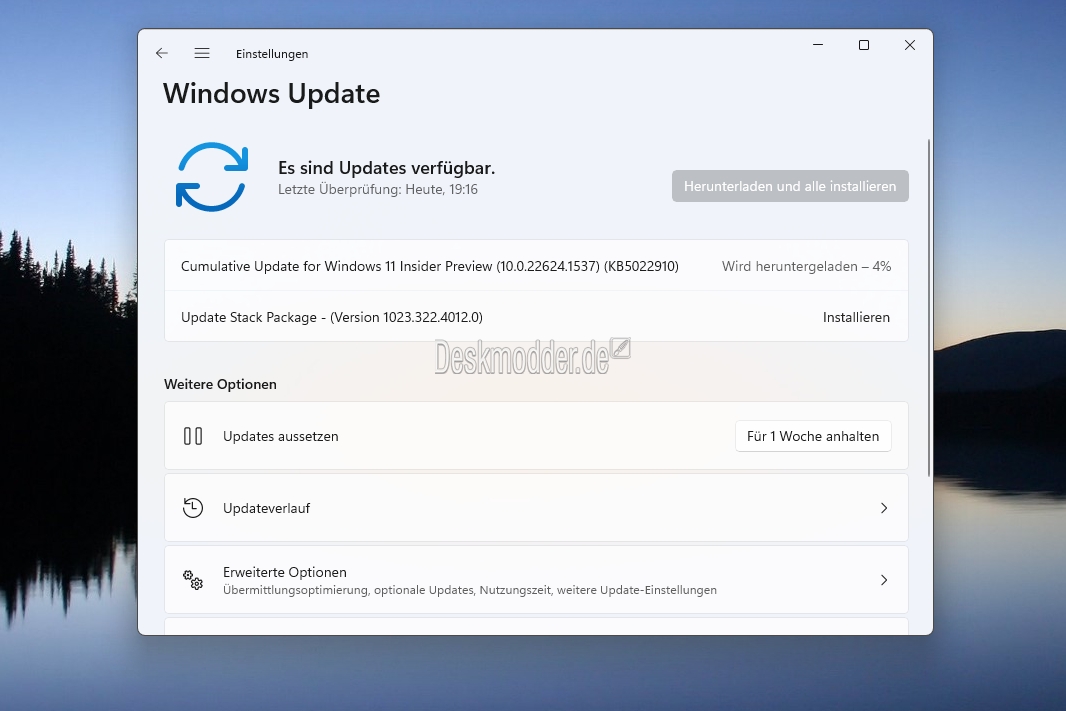The image size is (1066, 711).
Task: Click the blue update sync icon
Action: 212,177
